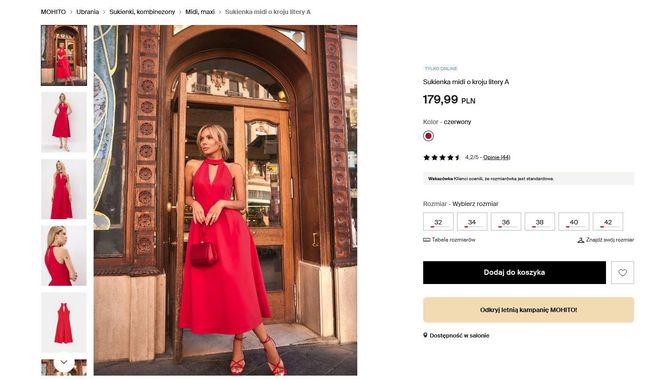Click the hanger icon to find your size
Viewport: 664px width, 380px height.
(x=581, y=240)
